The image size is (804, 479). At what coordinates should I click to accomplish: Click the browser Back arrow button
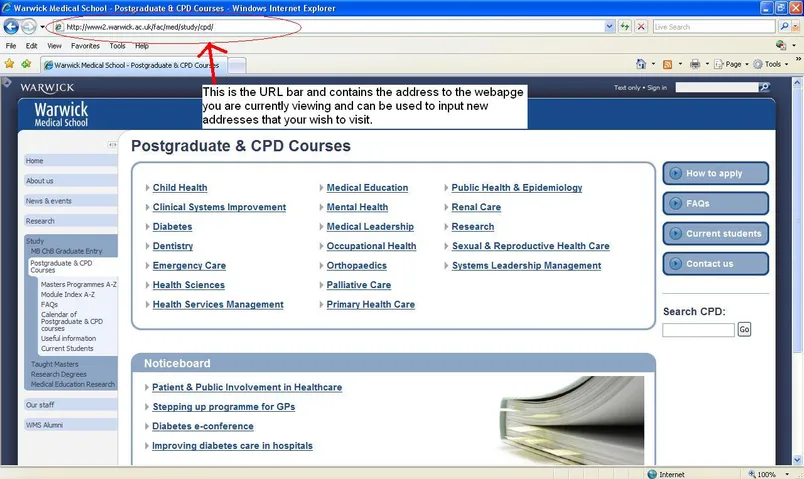pos(11,27)
